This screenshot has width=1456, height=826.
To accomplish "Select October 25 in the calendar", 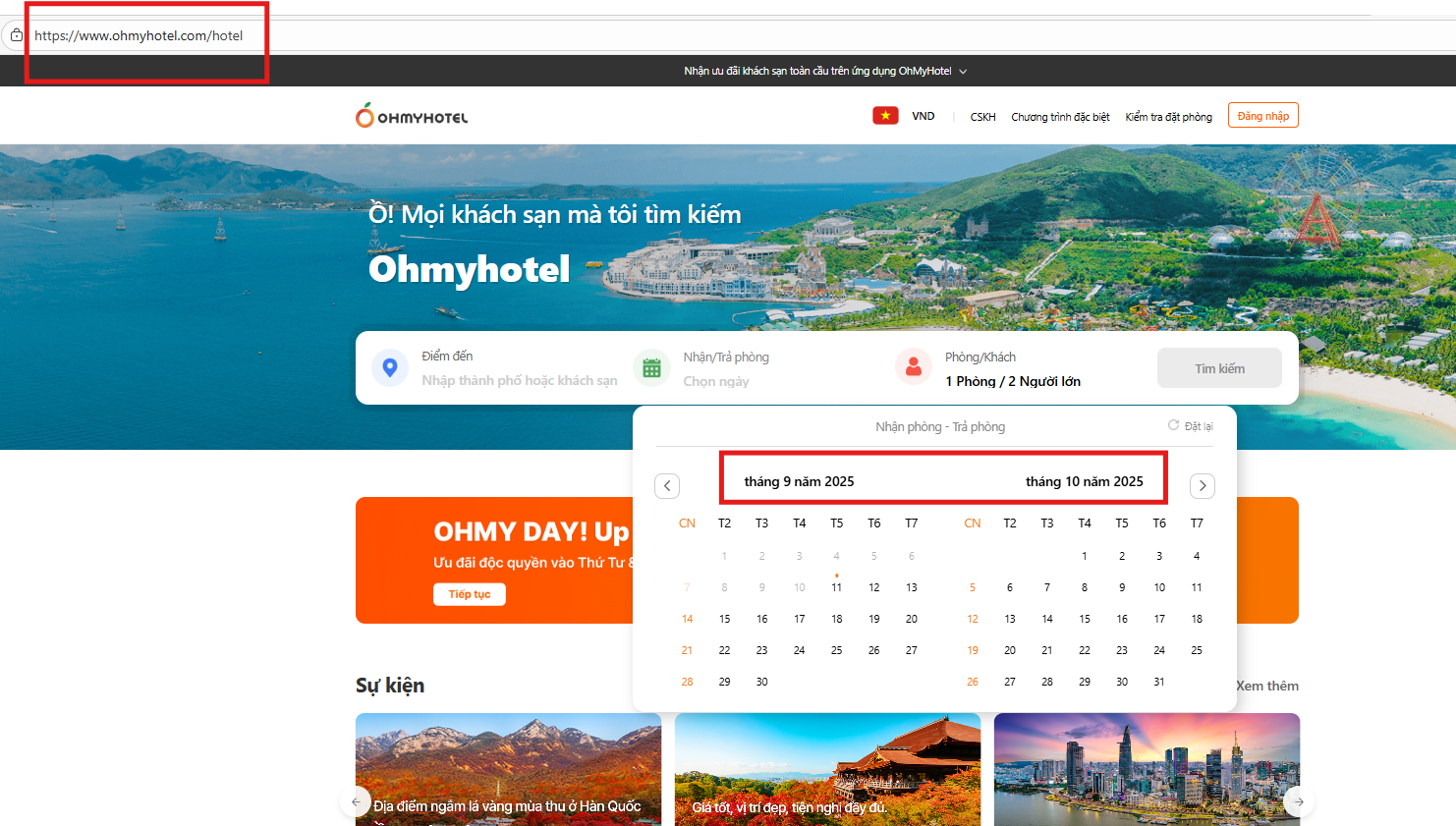I will click(1197, 650).
